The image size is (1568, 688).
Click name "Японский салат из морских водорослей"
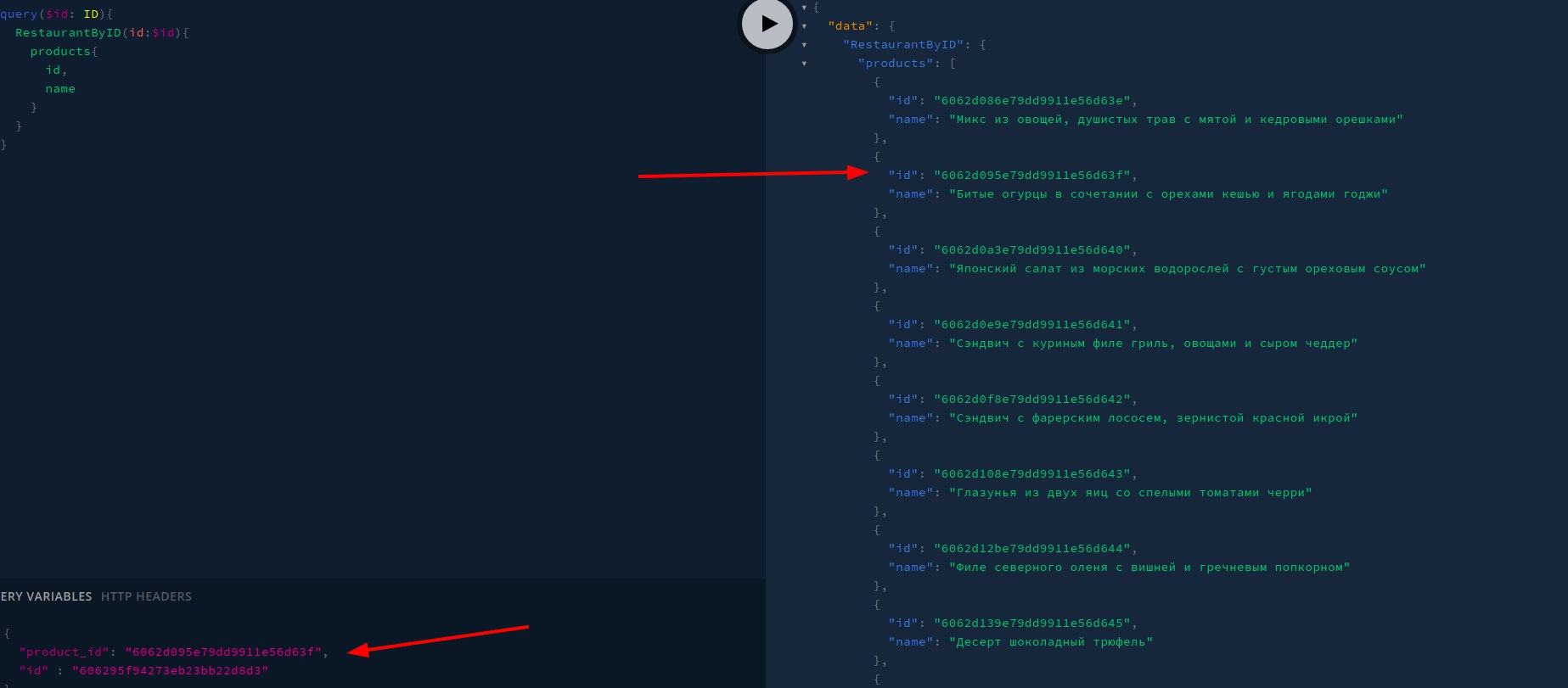point(1188,269)
